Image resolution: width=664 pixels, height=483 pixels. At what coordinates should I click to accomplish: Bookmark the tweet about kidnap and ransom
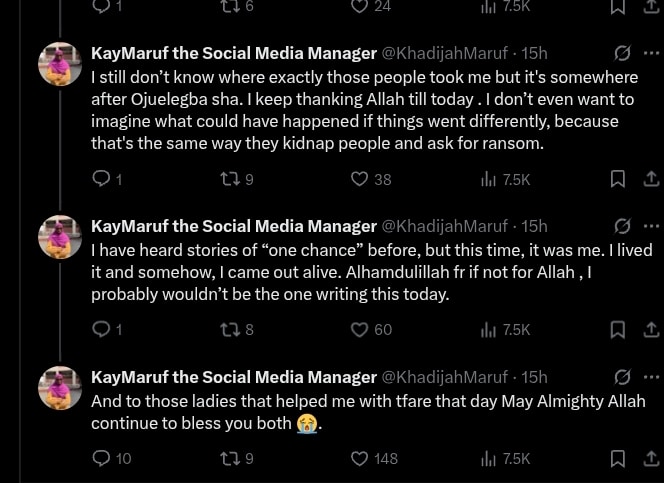[618, 179]
